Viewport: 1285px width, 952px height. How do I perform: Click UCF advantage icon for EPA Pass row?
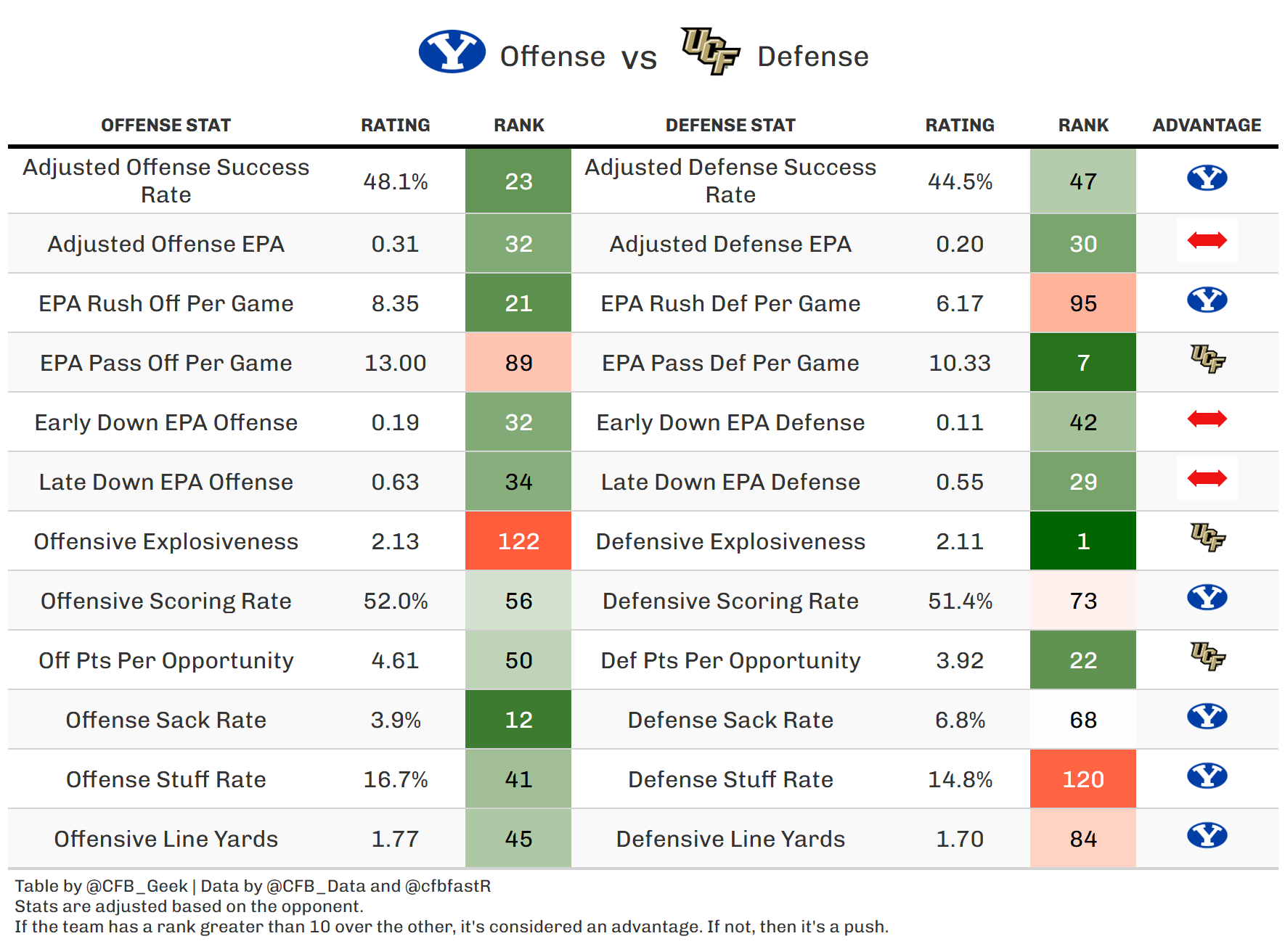coord(1207,359)
